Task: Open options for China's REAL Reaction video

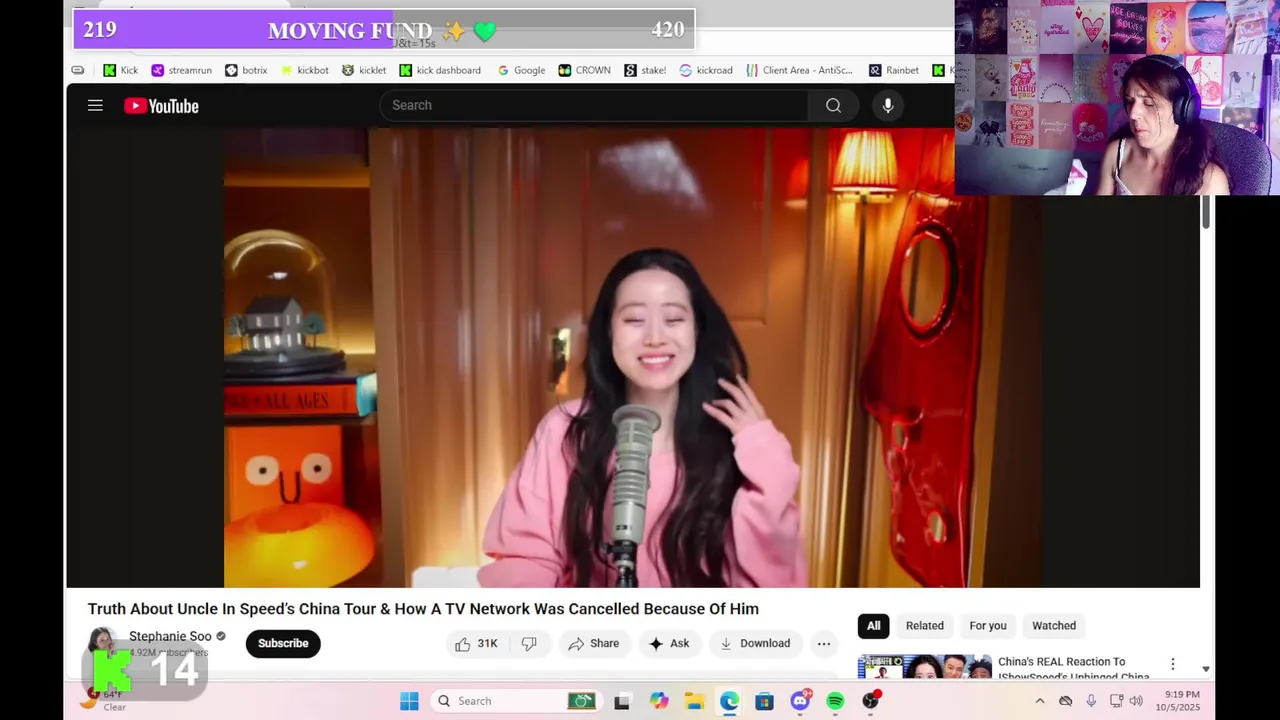Action: (1172, 665)
